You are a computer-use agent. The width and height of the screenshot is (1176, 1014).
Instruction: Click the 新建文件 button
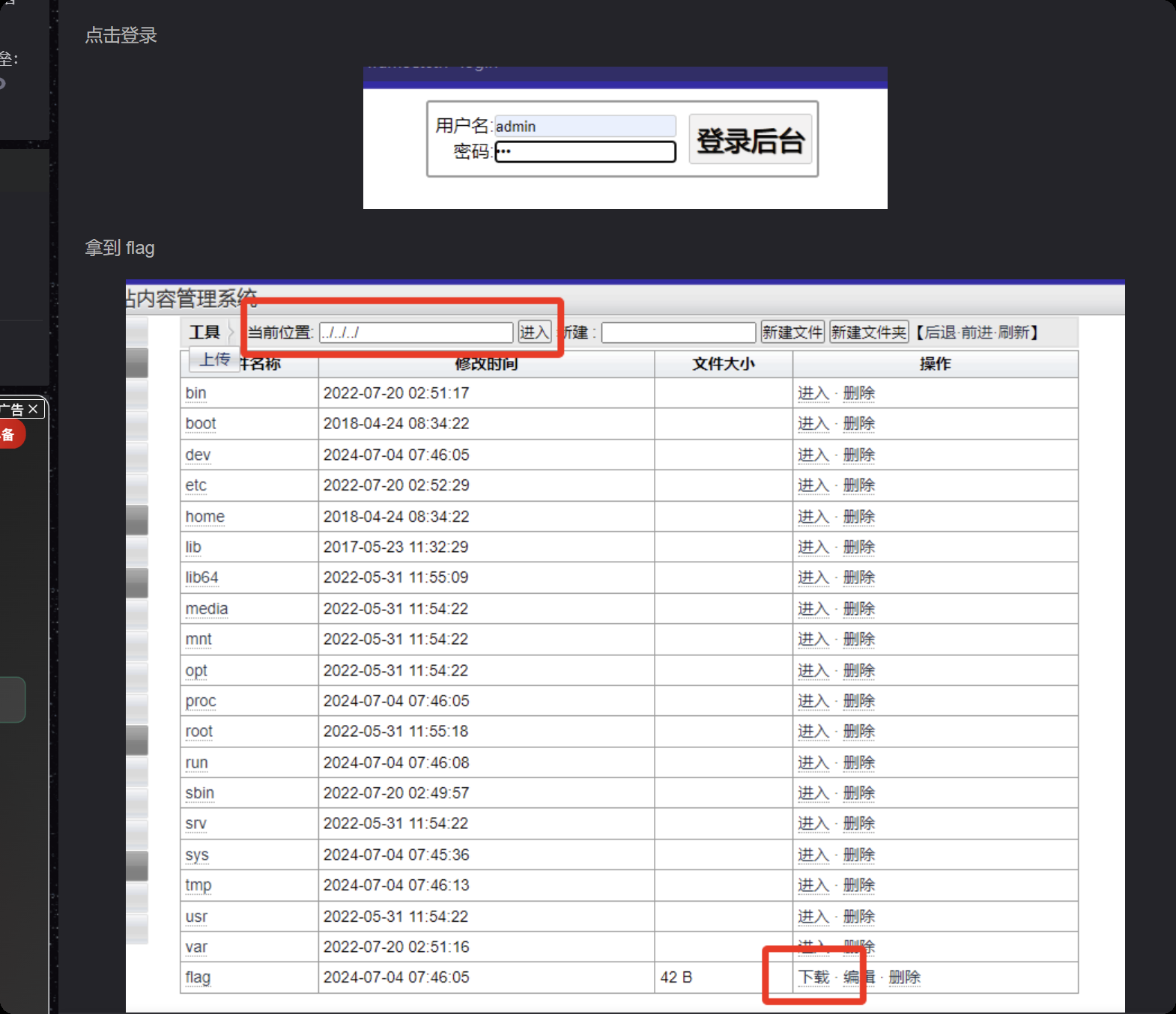coord(792,333)
